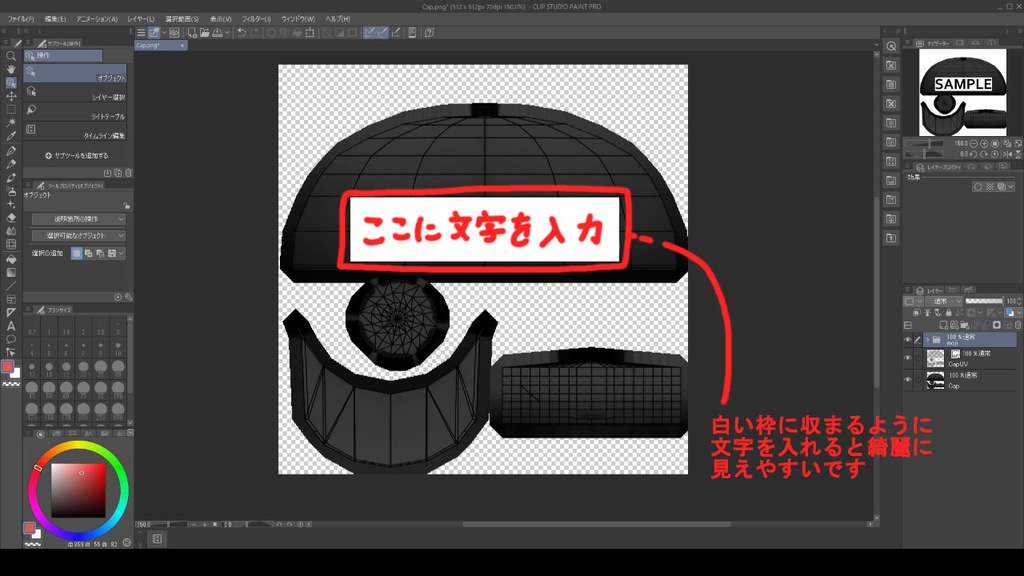Image resolution: width=1024 pixels, height=576 pixels.
Task: Select the Auto select magic wand tool
Action: tap(11, 123)
